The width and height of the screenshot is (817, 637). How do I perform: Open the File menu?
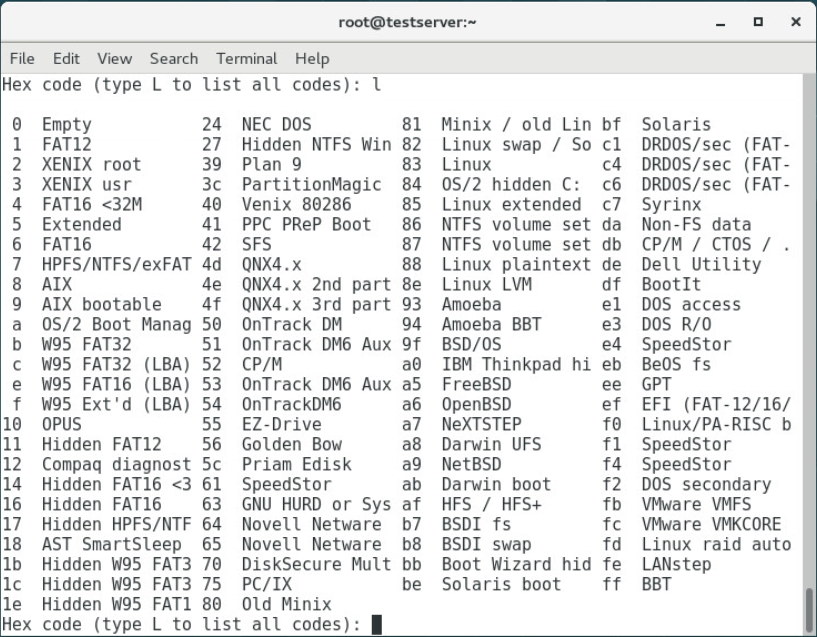22,58
